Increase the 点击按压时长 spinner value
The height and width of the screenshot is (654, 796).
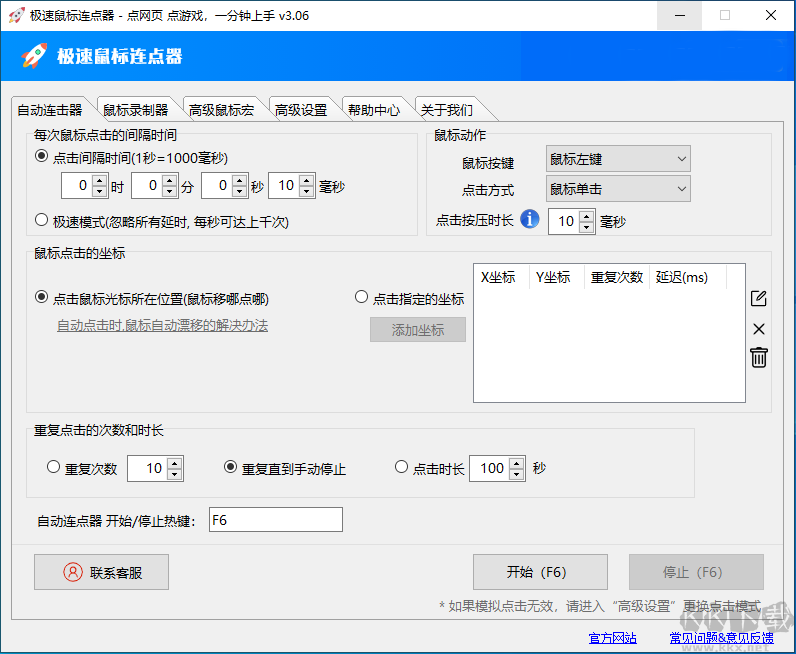[x=587, y=215]
